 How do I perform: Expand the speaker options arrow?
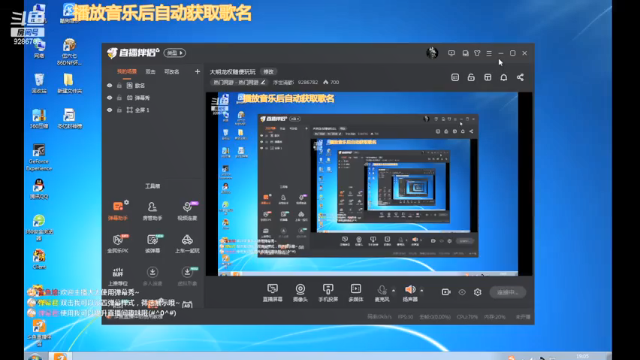click(x=422, y=291)
